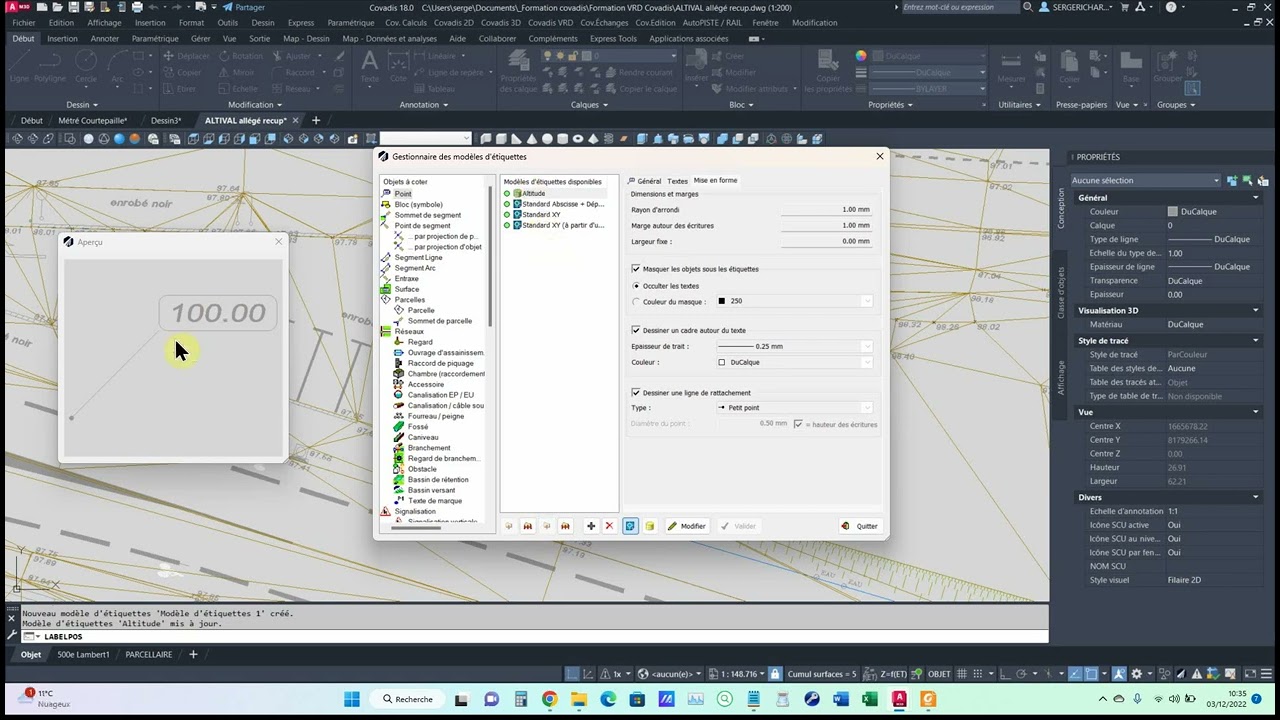
Task: Click the yellow cylinder icon in dialog toolbar
Action: tap(649, 526)
